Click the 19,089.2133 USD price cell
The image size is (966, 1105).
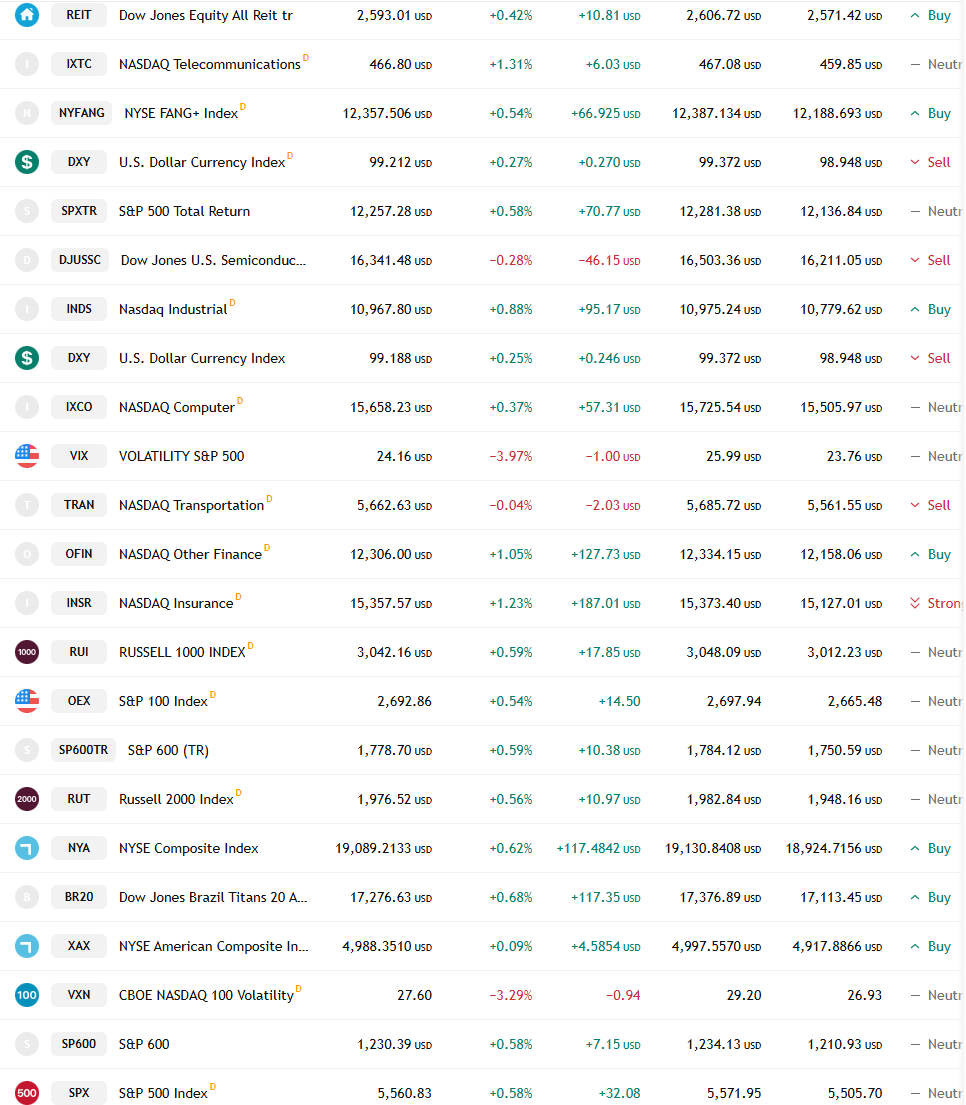(x=383, y=848)
